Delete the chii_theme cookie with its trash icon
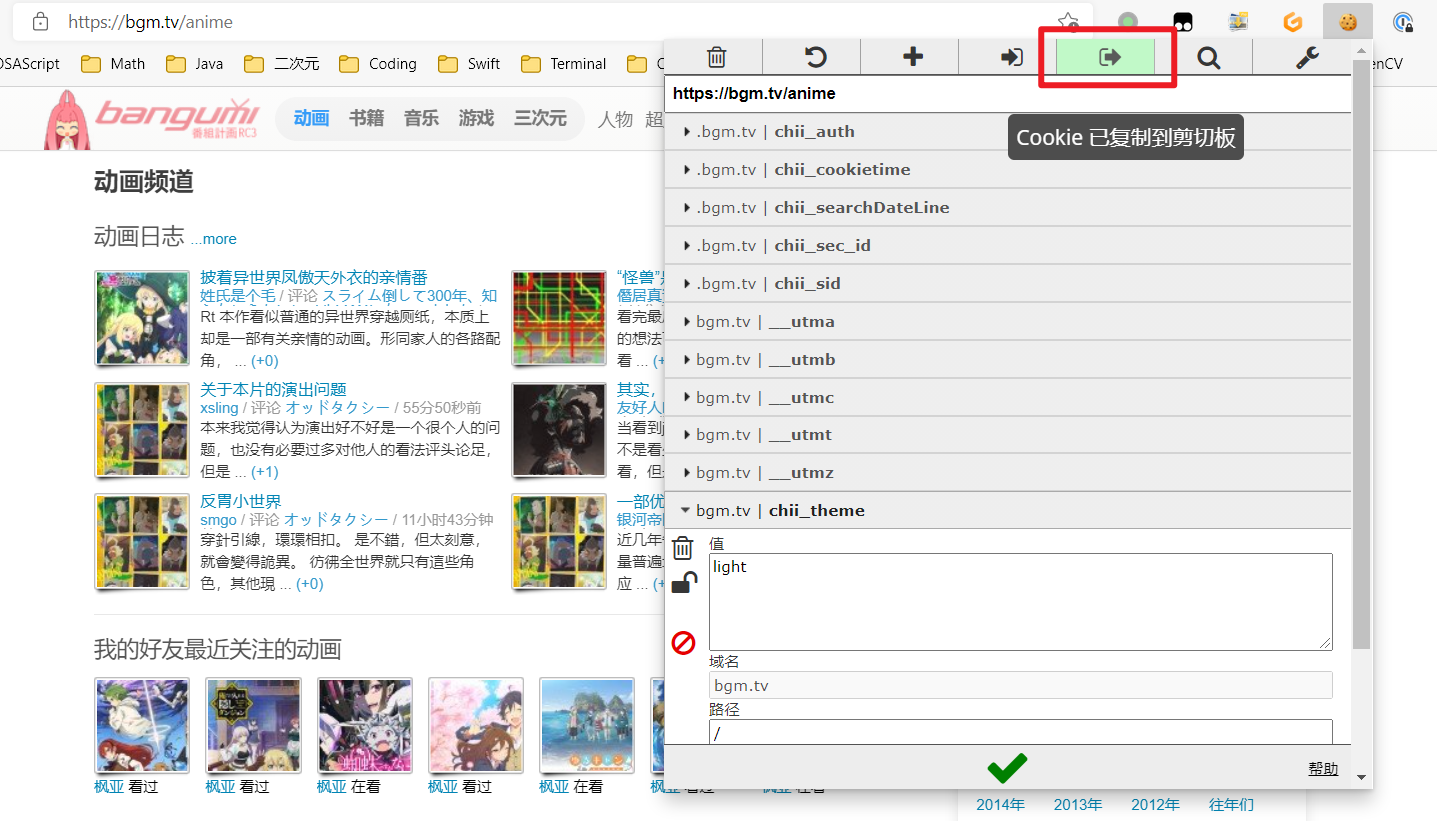This screenshot has height=821, width=1437. click(683, 546)
